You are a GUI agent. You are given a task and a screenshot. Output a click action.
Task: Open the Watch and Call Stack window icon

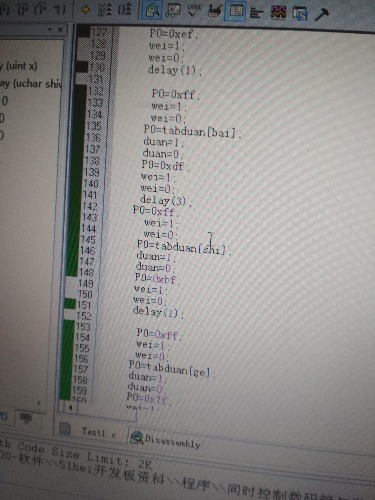click(173, 10)
